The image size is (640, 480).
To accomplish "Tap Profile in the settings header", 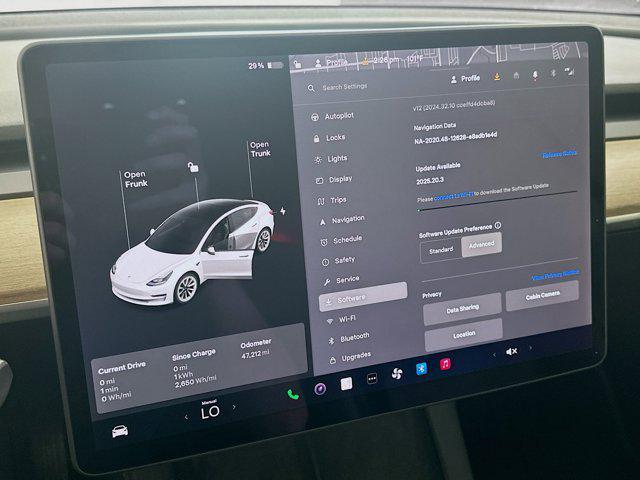I will point(465,78).
